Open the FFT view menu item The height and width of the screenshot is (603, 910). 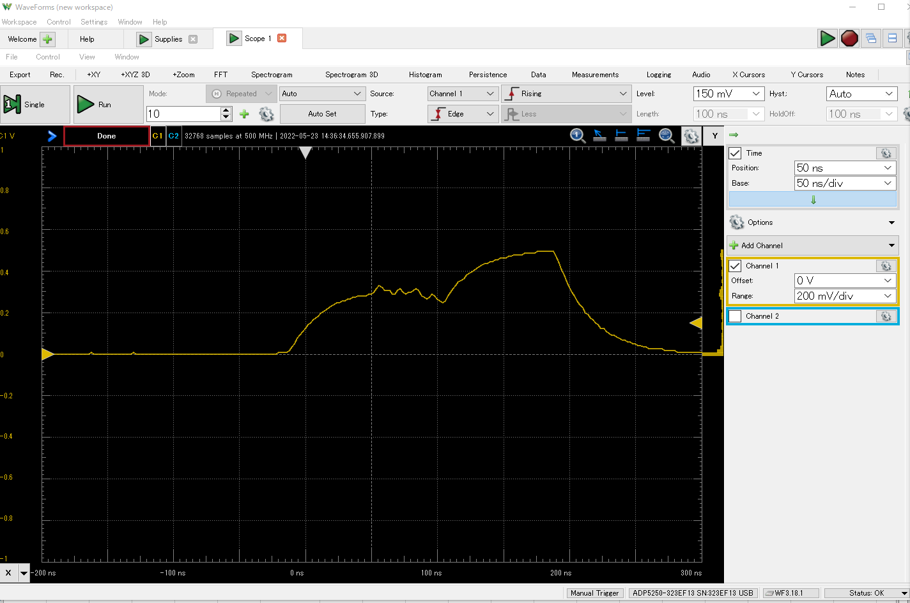click(x=220, y=75)
